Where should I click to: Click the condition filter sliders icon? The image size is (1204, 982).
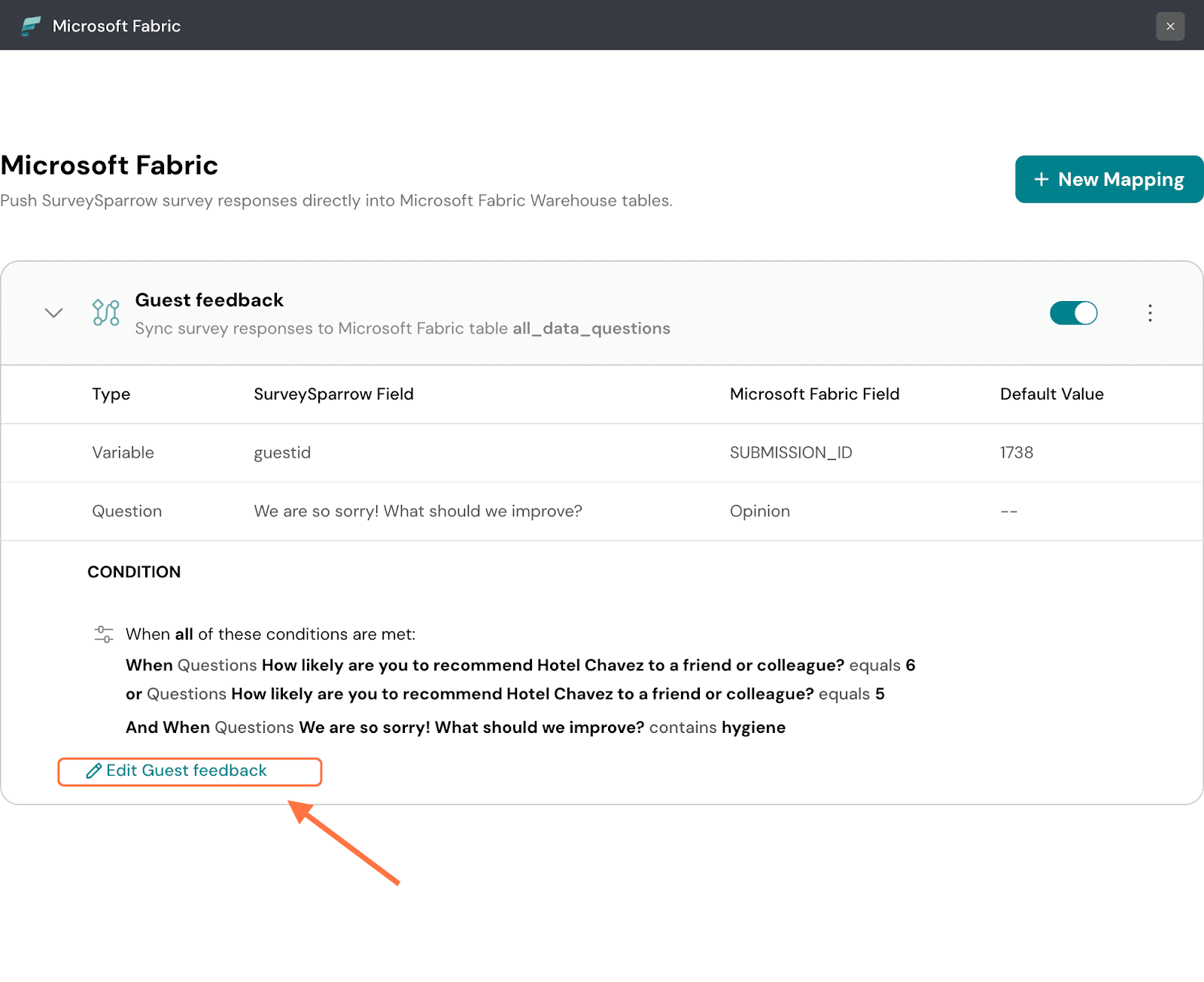click(104, 634)
